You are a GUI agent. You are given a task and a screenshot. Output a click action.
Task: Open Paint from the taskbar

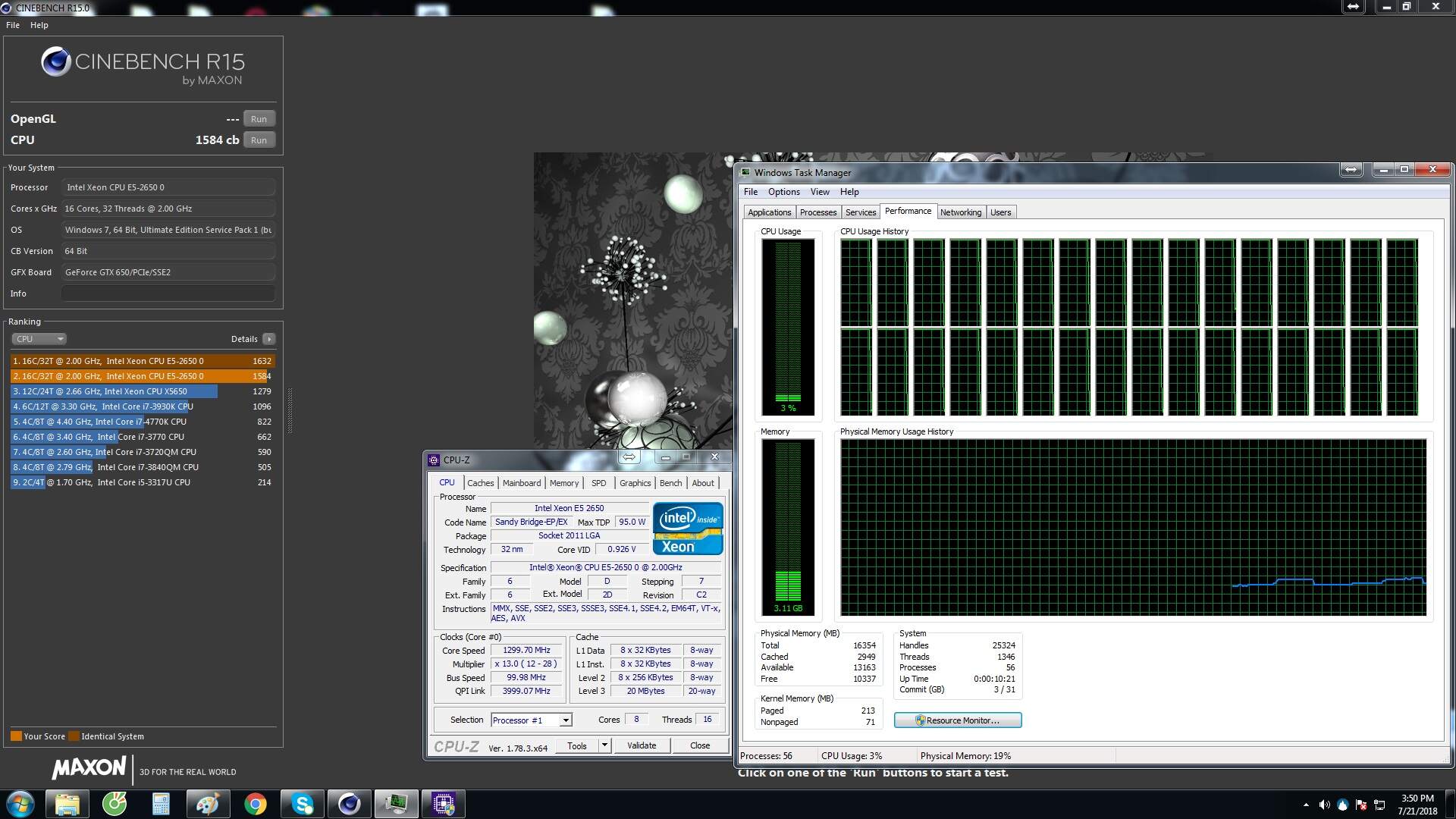pyautogui.click(x=207, y=803)
